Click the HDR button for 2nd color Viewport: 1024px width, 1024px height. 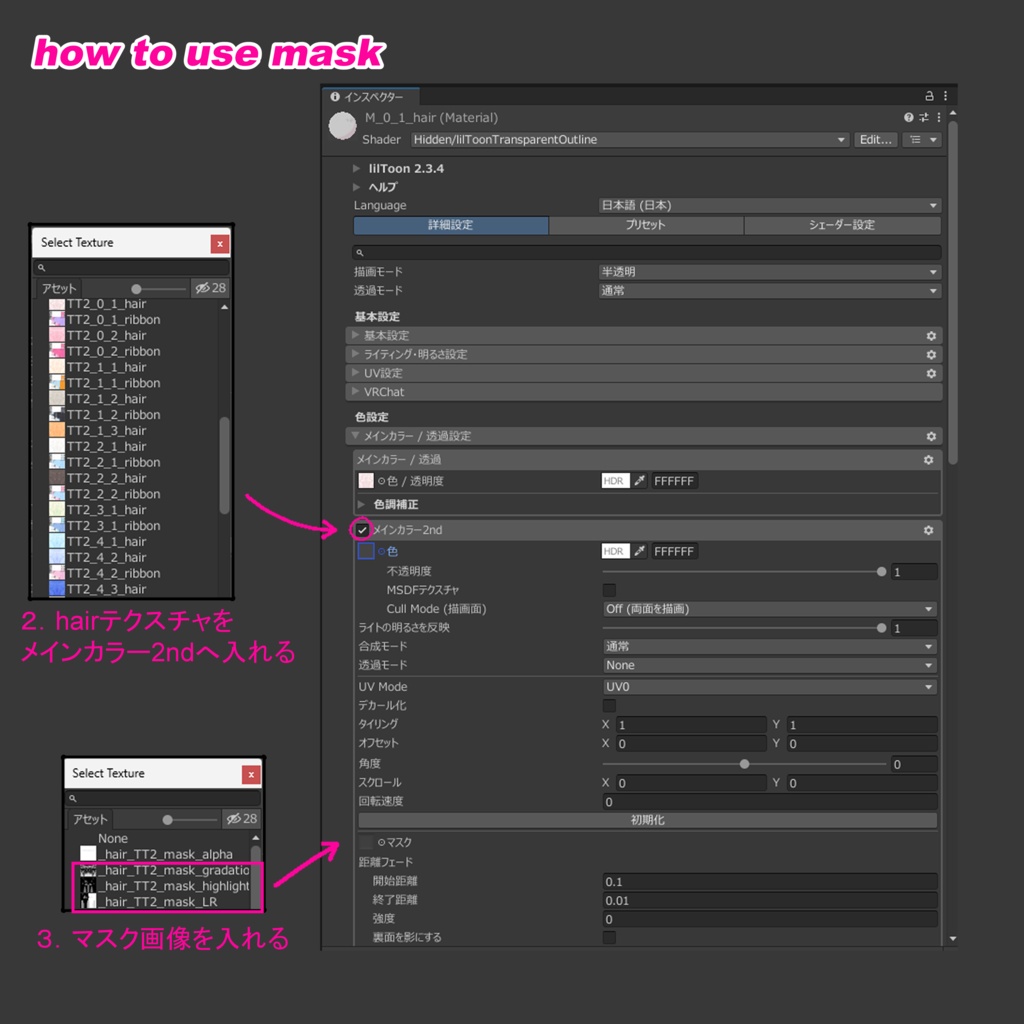tap(615, 552)
